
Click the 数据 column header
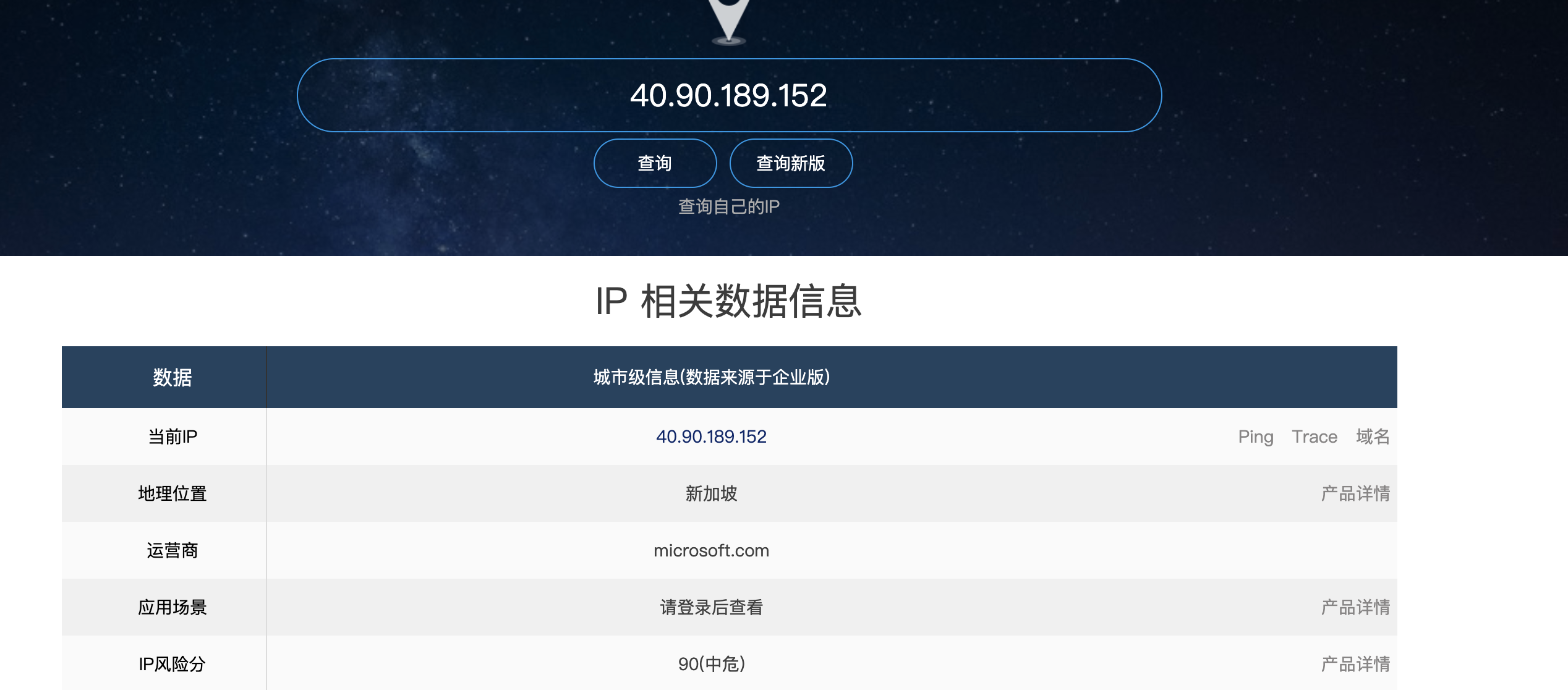click(x=173, y=377)
